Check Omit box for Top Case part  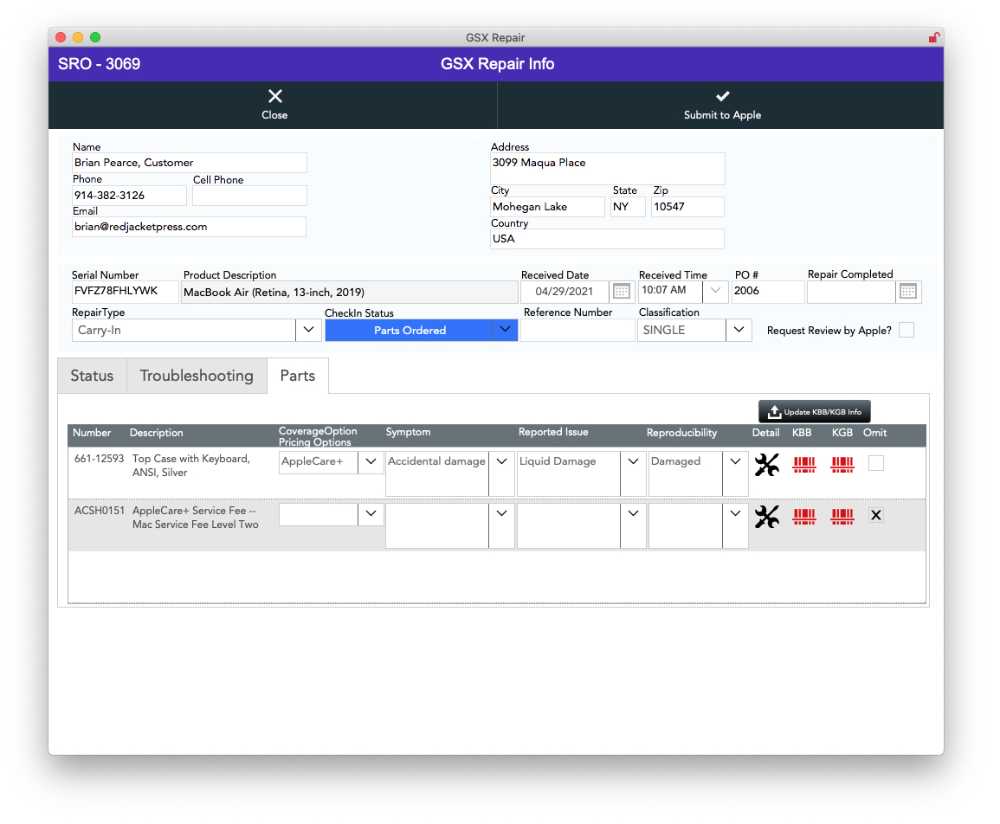click(x=876, y=463)
